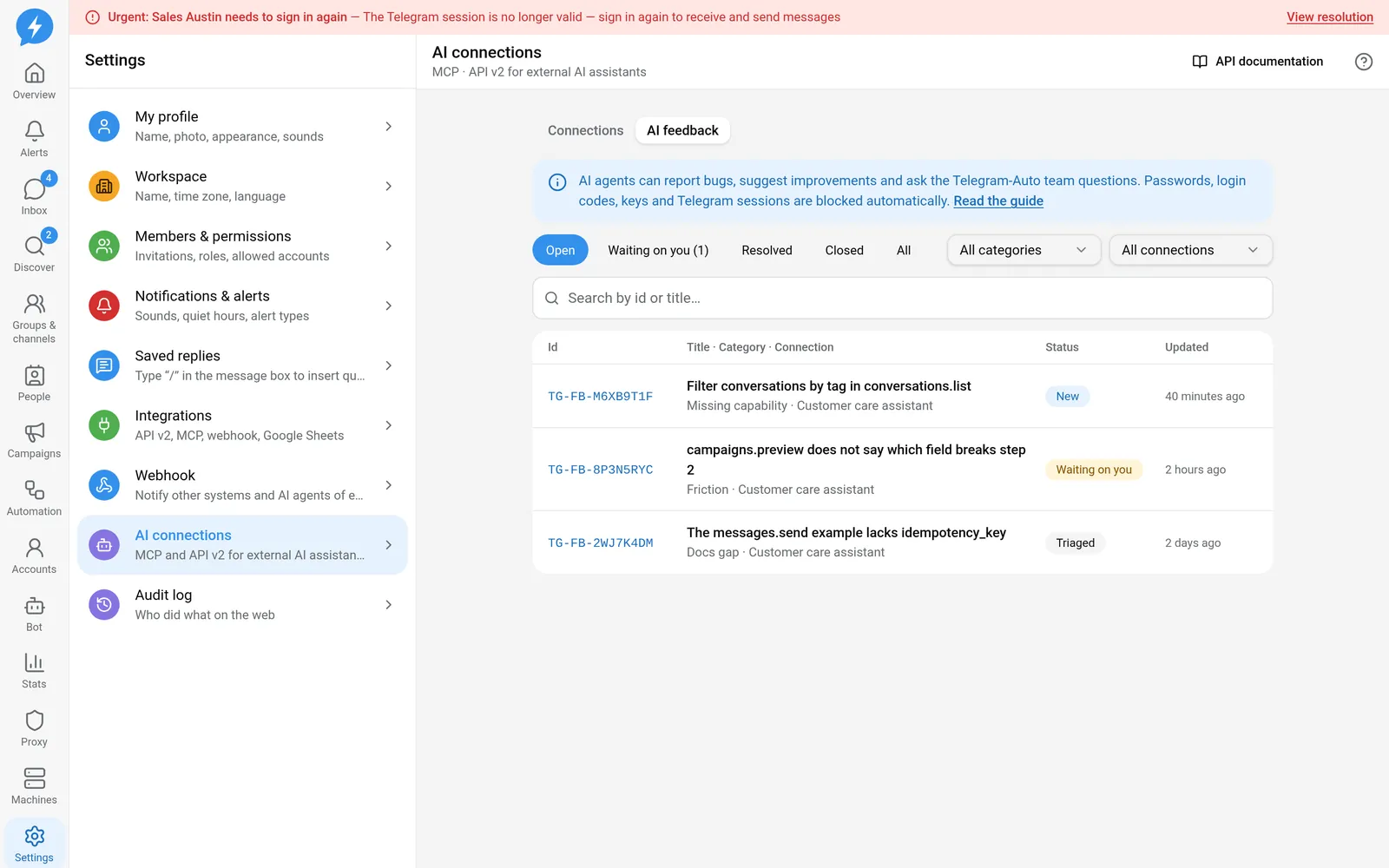Open API documentation button
The height and width of the screenshot is (868, 1389).
tap(1258, 62)
